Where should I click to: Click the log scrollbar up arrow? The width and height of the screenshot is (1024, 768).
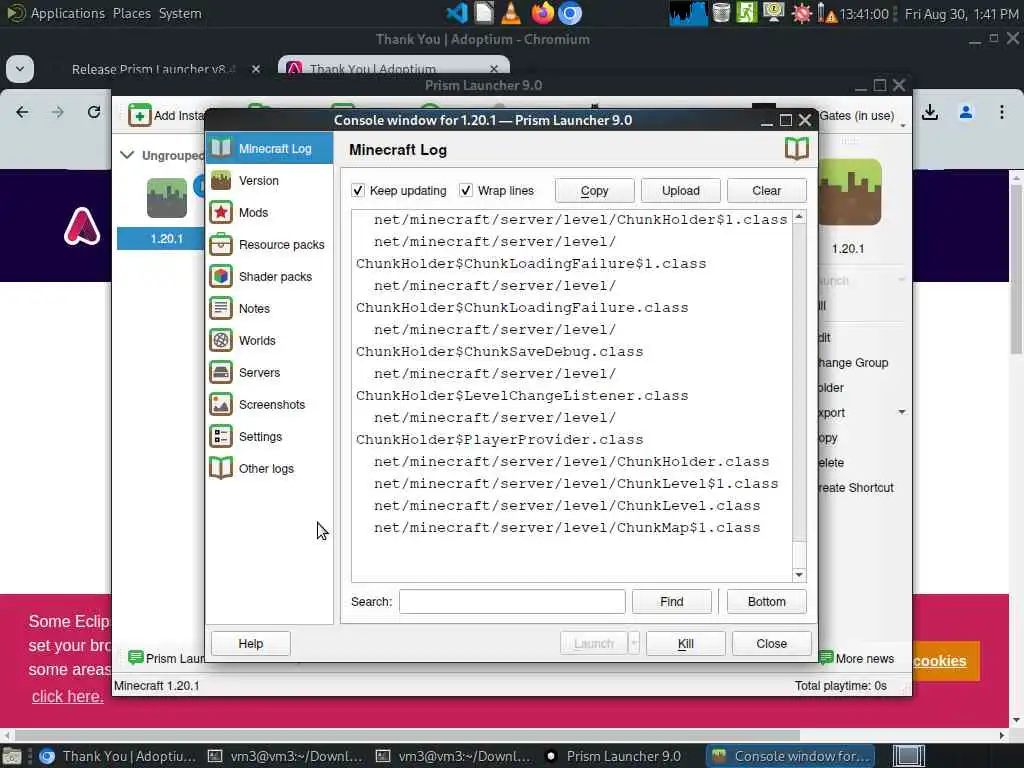[799, 217]
